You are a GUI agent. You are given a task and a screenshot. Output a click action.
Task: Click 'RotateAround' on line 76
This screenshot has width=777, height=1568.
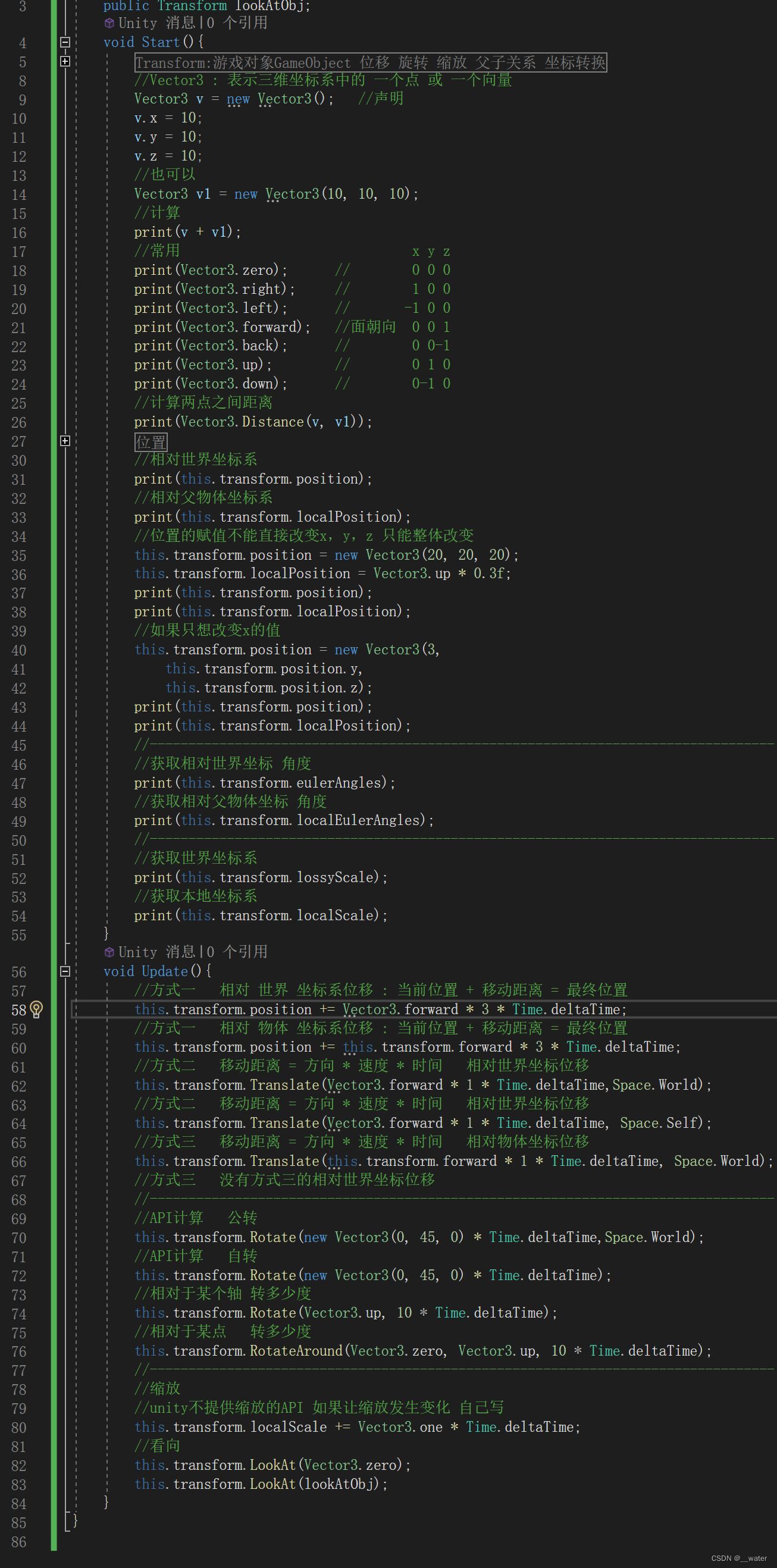coord(296,1351)
